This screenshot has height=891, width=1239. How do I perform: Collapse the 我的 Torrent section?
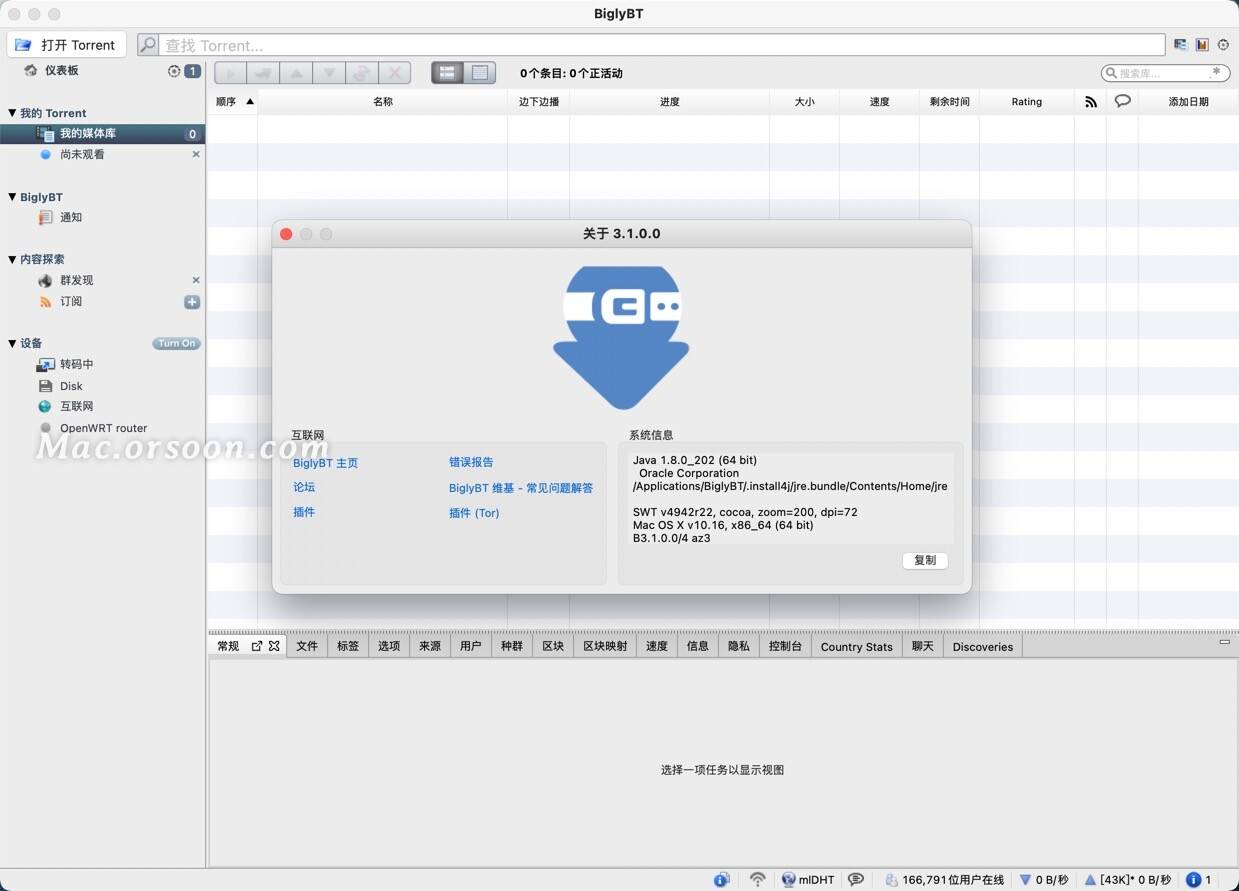pyautogui.click(x=12, y=113)
